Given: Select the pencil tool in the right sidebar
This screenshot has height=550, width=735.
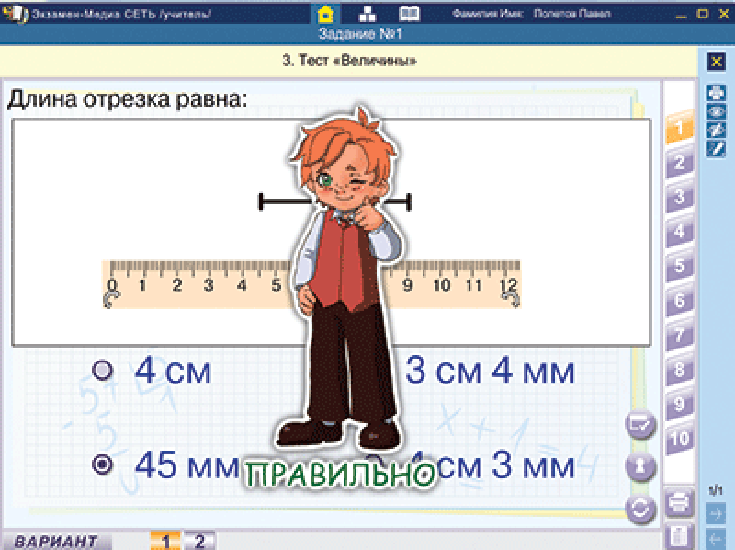Looking at the screenshot, I should (715, 148).
